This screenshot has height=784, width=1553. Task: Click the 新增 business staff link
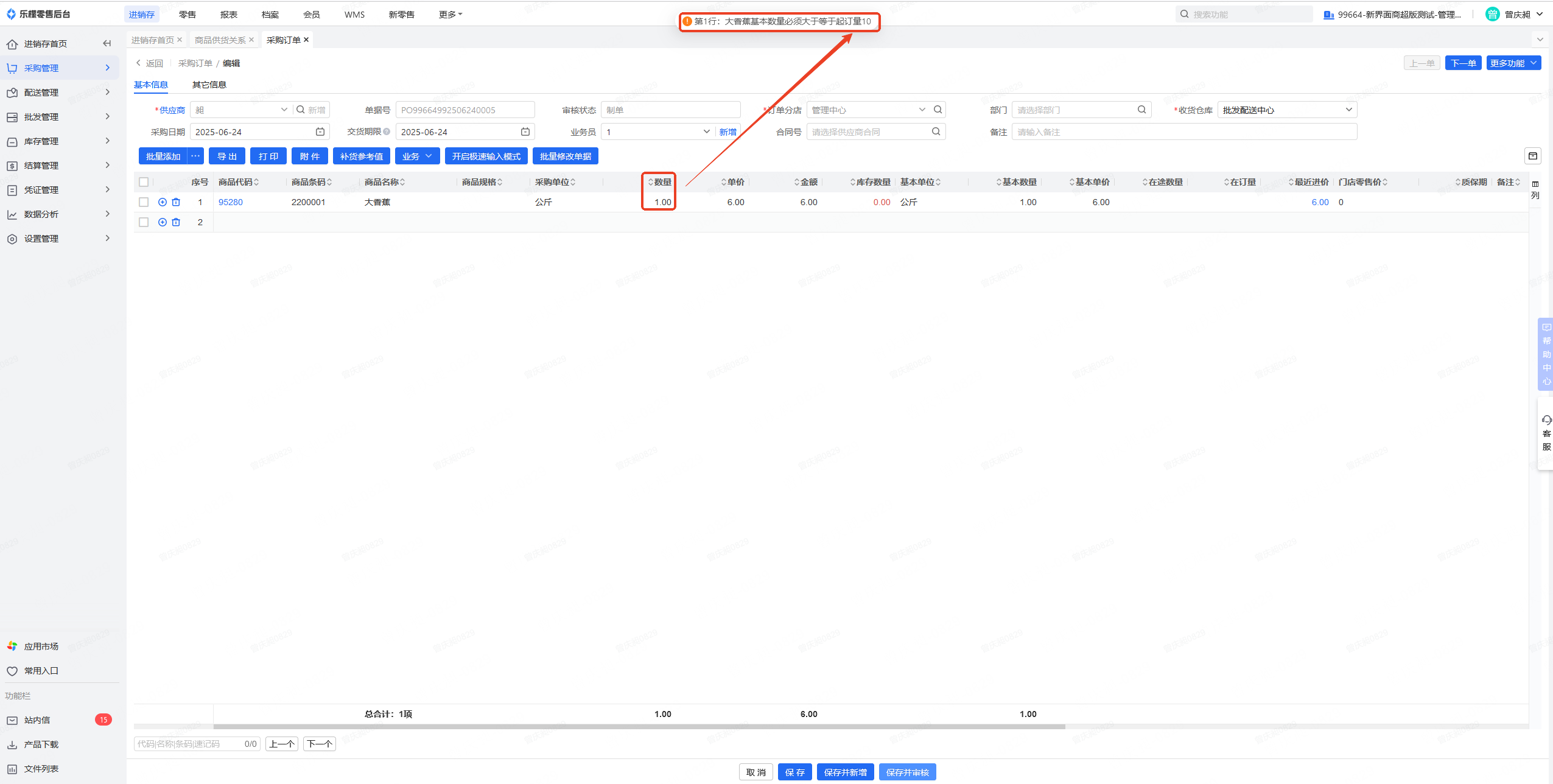pos(727,131)
